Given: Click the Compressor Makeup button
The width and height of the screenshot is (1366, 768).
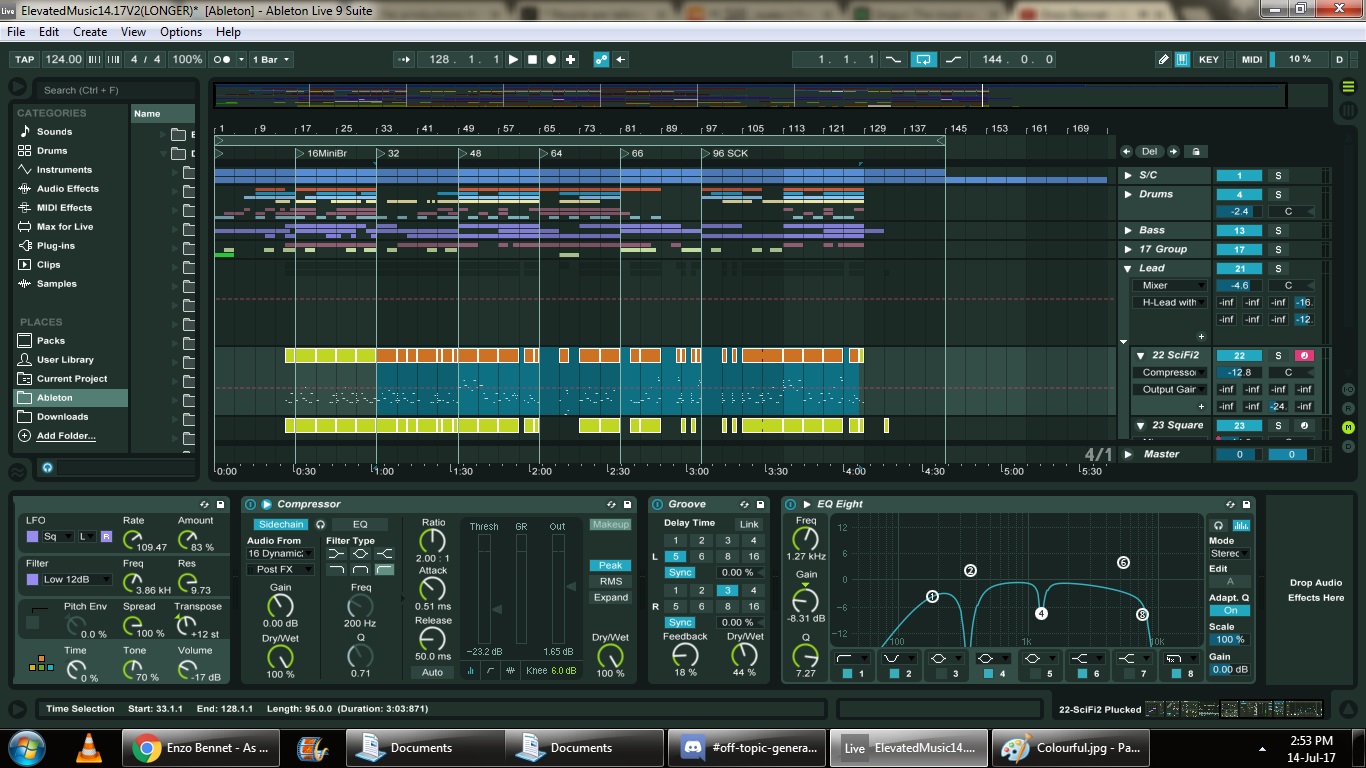Looking at the screenshot, I should pos(610,524).
